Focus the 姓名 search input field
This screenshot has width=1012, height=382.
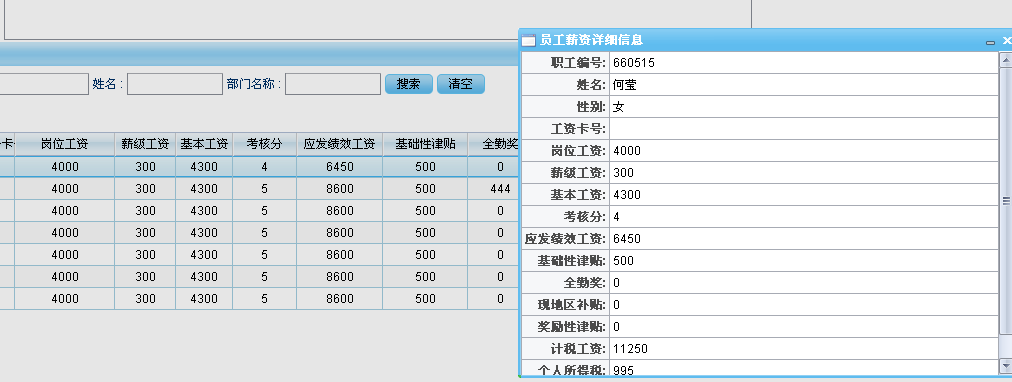click(175, 84)
